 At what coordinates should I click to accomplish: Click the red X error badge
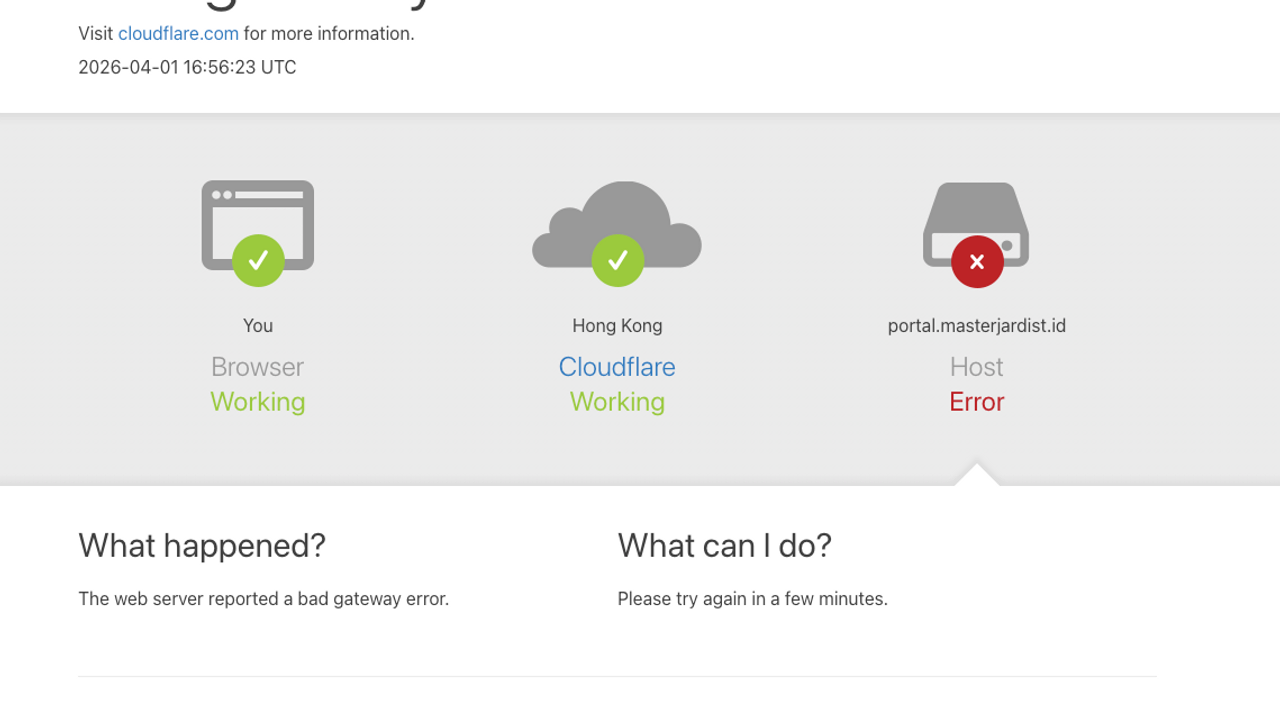click(977, 262)
